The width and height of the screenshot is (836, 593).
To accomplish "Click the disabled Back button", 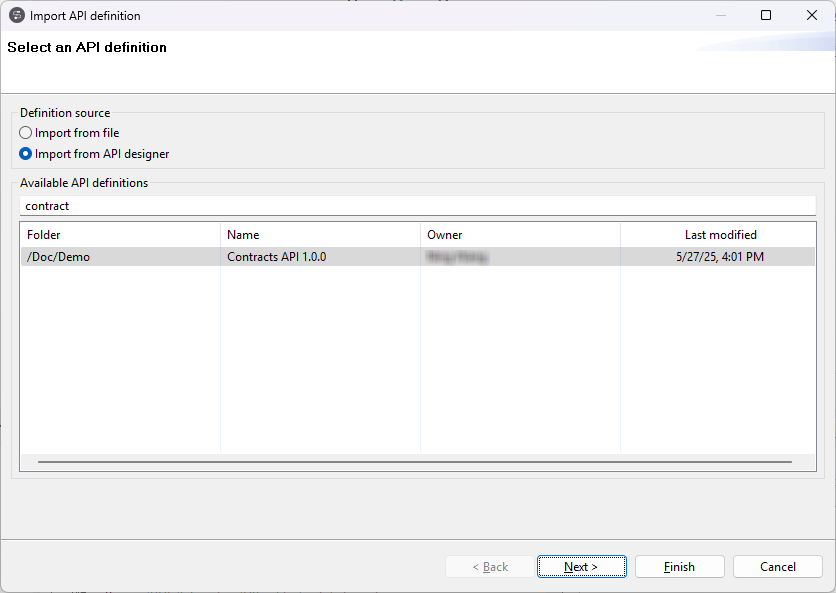I will coord(489,566).
